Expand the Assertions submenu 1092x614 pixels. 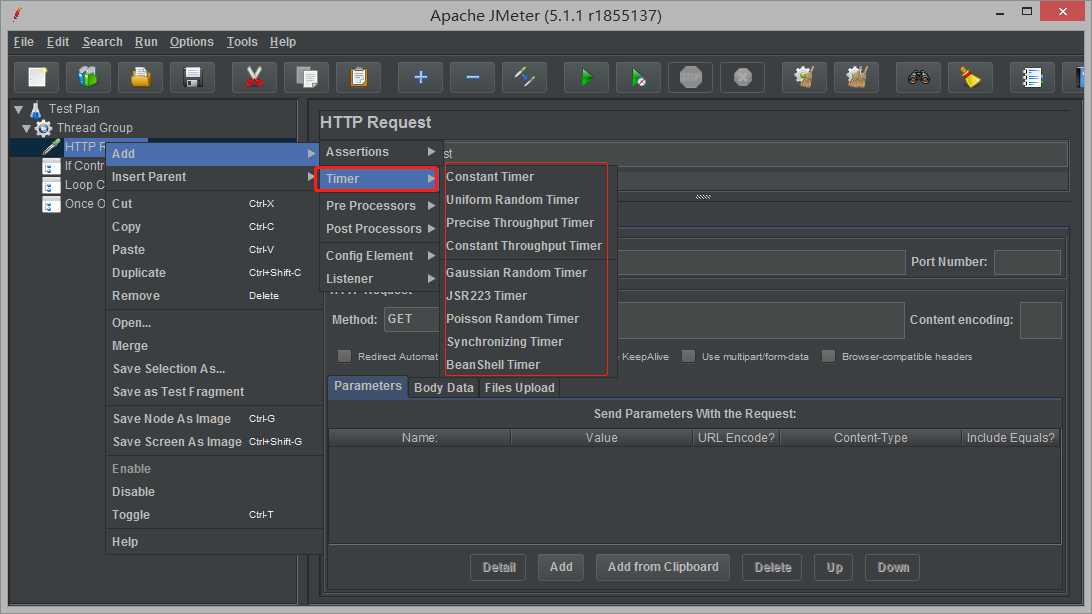(x=380, y=152)
